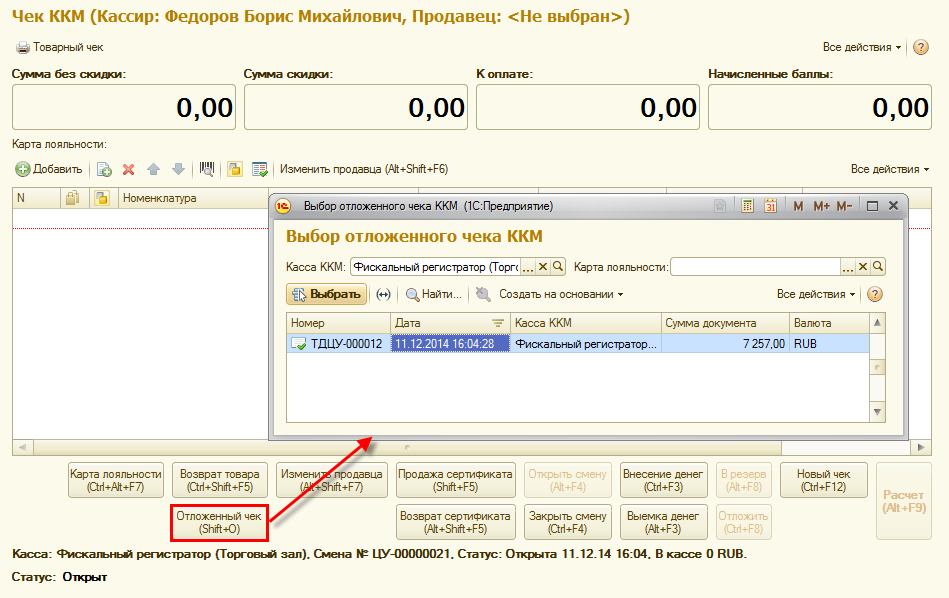949x598 pixels.
Task: Open top-right Все действия menu of main form
Action: pos(862,47)
